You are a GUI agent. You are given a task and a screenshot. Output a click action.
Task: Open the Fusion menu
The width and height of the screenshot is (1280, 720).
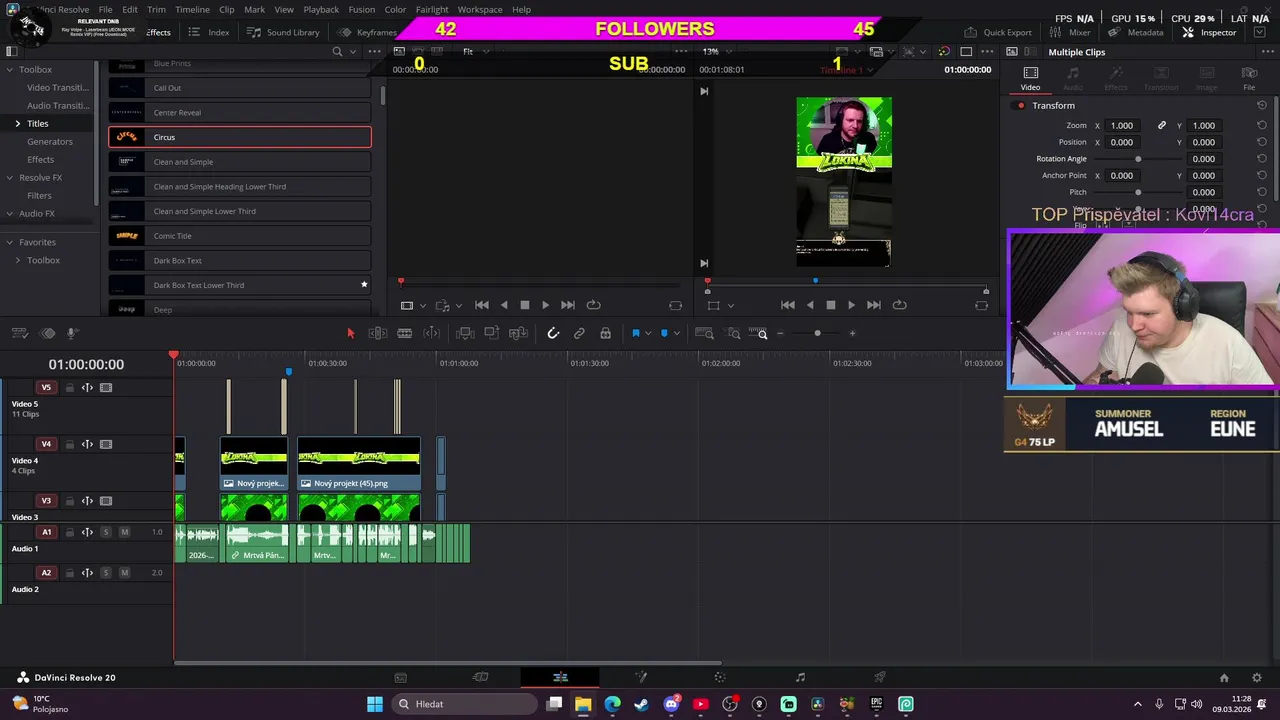[x=362, y=9]
